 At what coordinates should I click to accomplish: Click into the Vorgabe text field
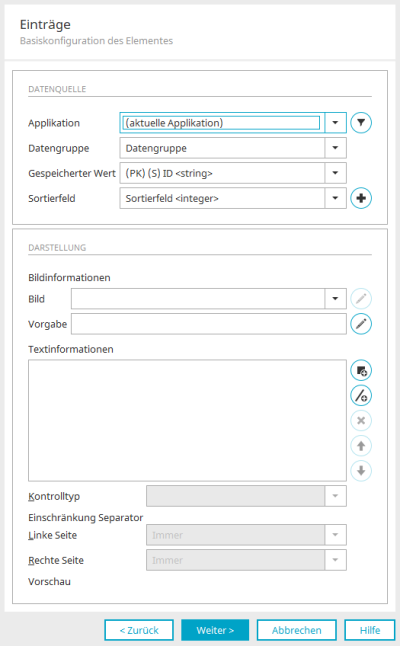[208, 324]
